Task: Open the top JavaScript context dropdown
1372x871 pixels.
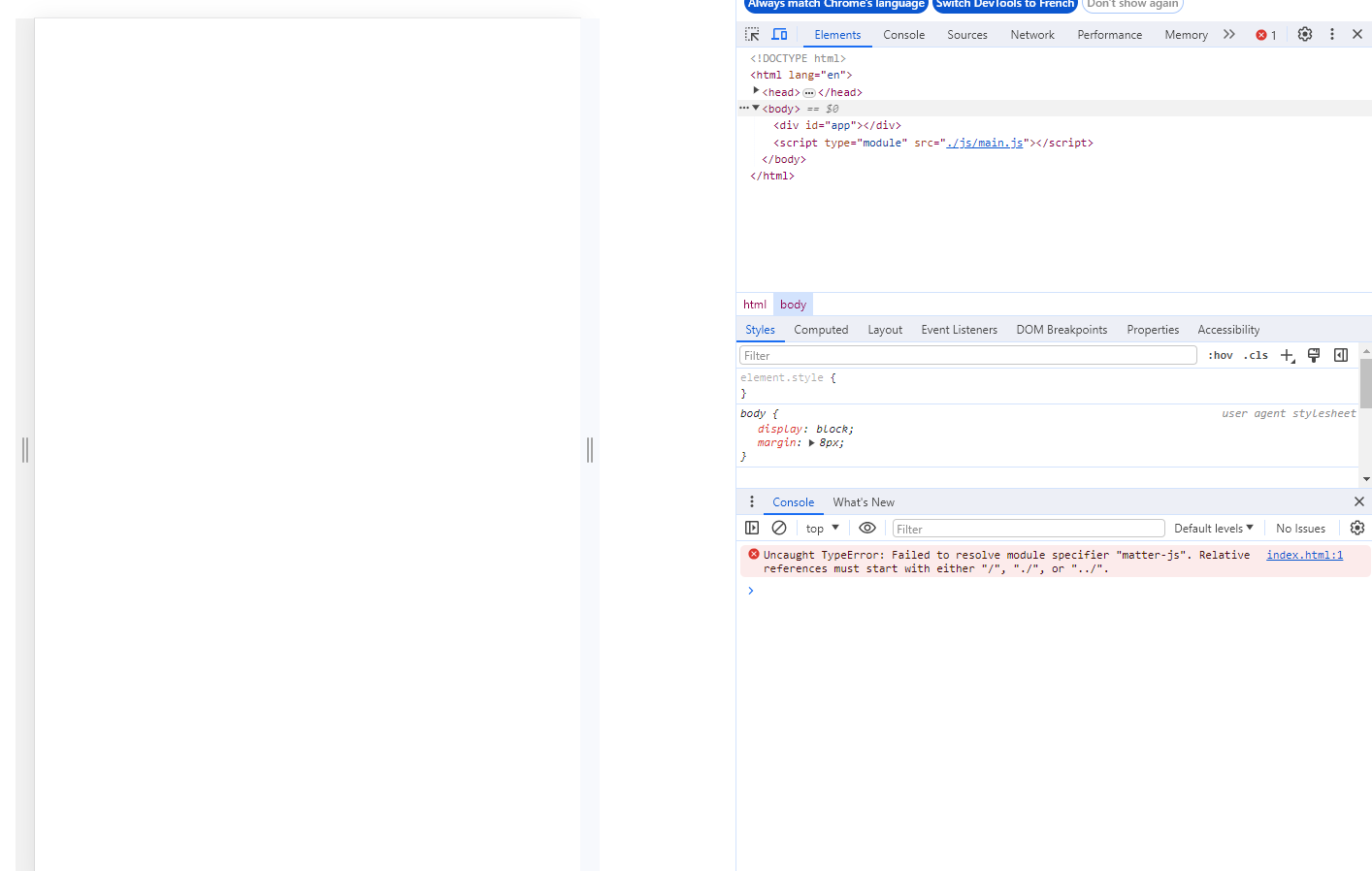Action: coord(822,529)
